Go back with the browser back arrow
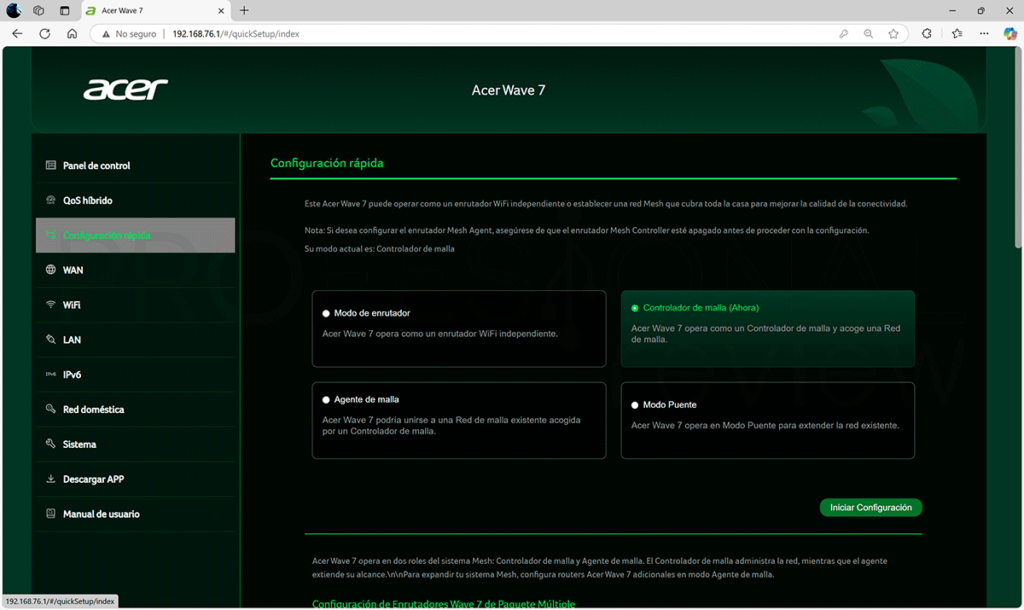The height and width of the screenshot is (610, 1024). pos(18,33)
